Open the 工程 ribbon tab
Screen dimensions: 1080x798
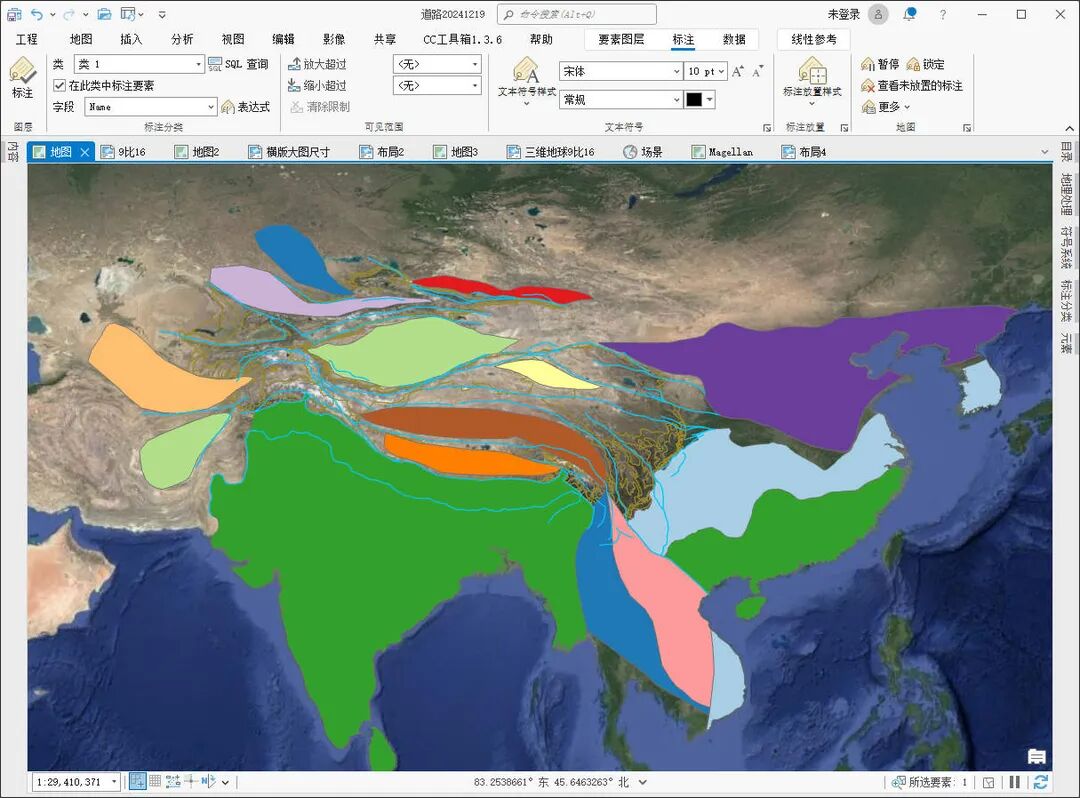click(x=26, y=39)
